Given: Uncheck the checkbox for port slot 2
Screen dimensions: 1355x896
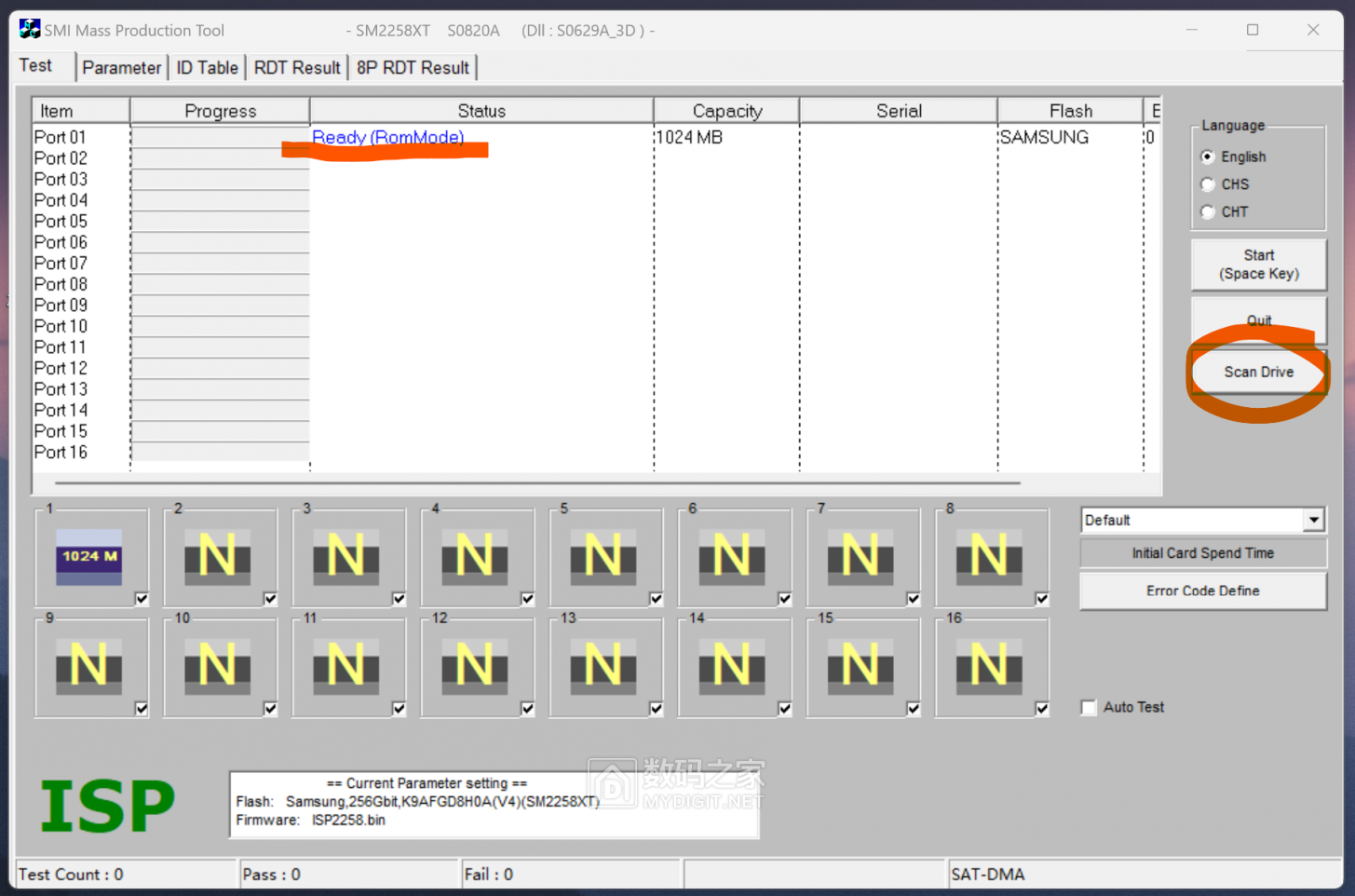Looking at the screenshot, I should 270,599.
